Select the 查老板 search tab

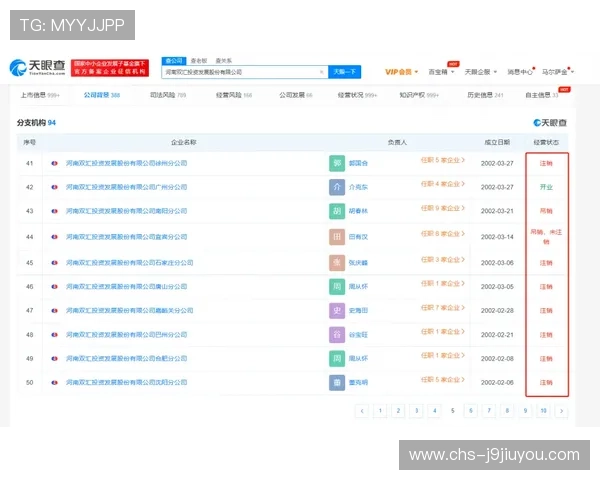click(199, 61)
